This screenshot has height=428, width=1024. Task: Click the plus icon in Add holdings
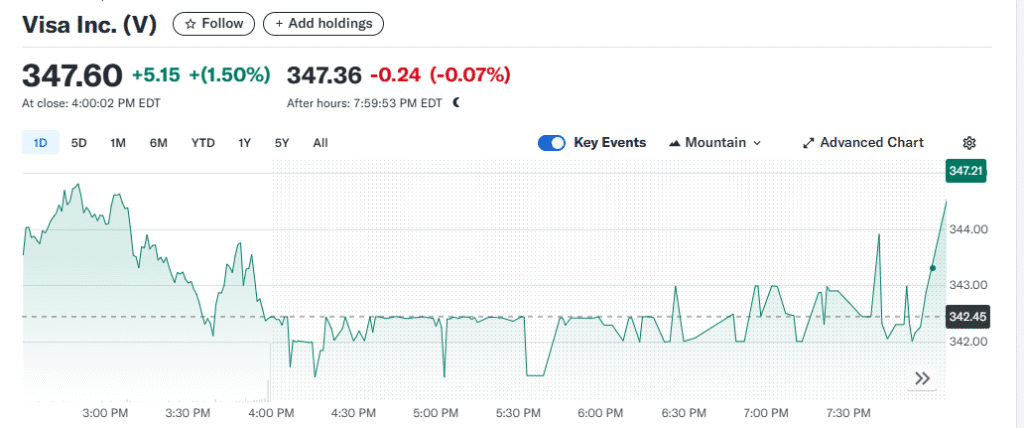click(x=279, y=24)
